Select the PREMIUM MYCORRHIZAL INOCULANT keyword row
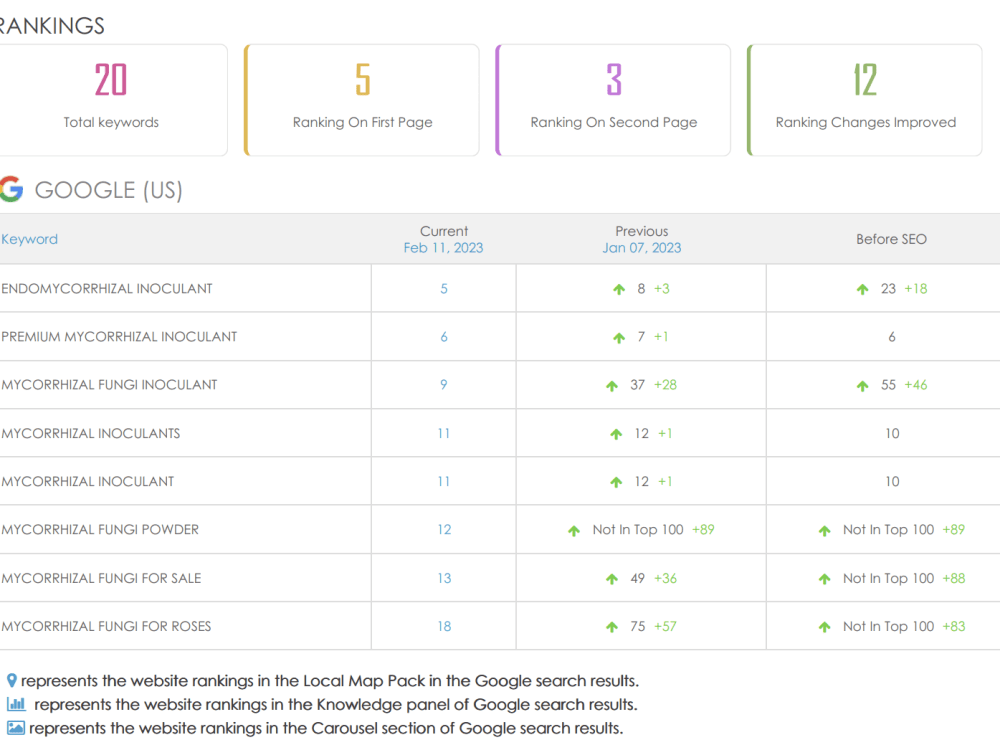 pos(120,337)
